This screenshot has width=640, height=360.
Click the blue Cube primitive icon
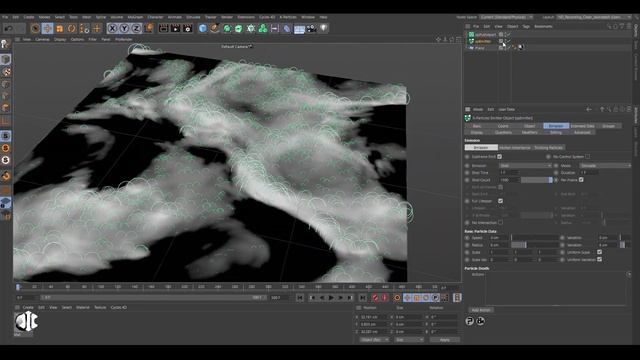202,28
